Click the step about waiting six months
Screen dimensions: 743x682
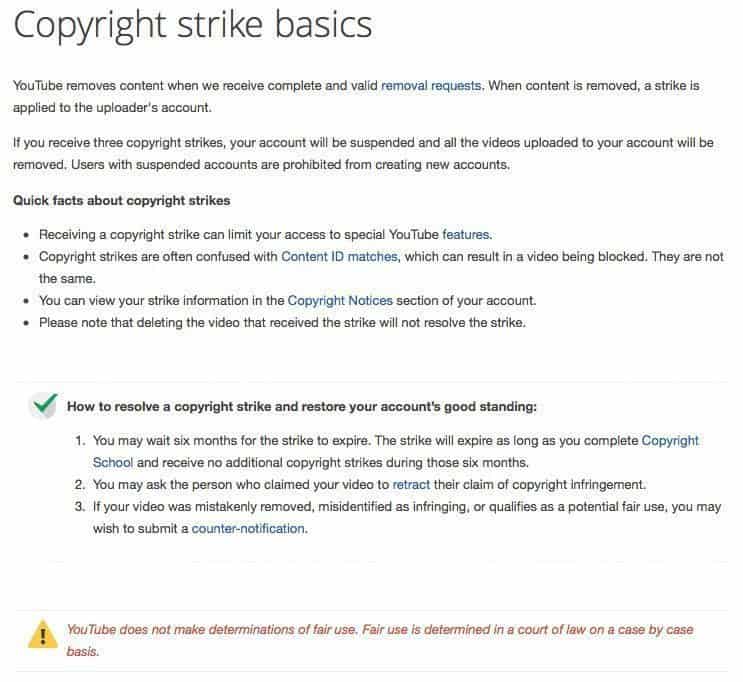(360, 440)
